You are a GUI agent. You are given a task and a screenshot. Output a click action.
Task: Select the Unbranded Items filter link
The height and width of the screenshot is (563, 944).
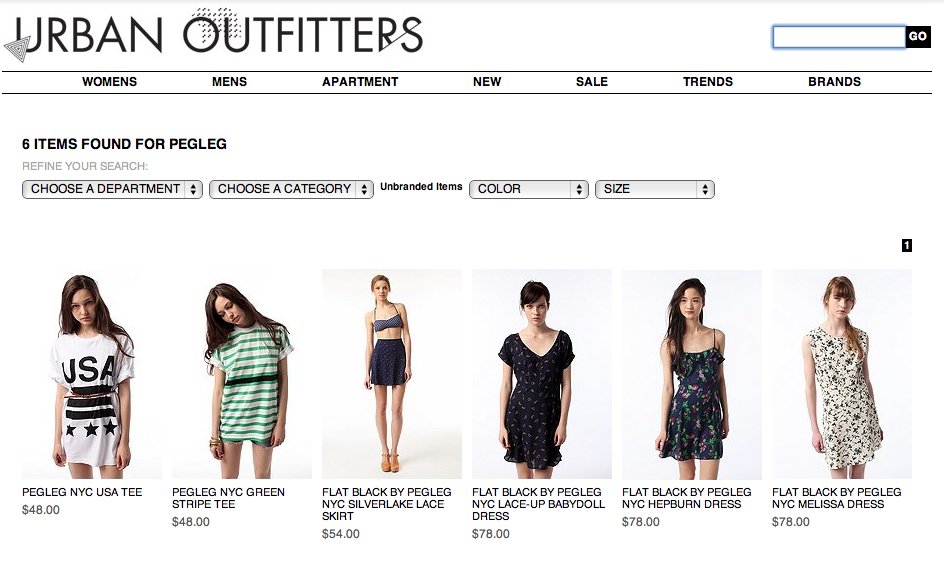pyautogui.click(x=421, y=187)
